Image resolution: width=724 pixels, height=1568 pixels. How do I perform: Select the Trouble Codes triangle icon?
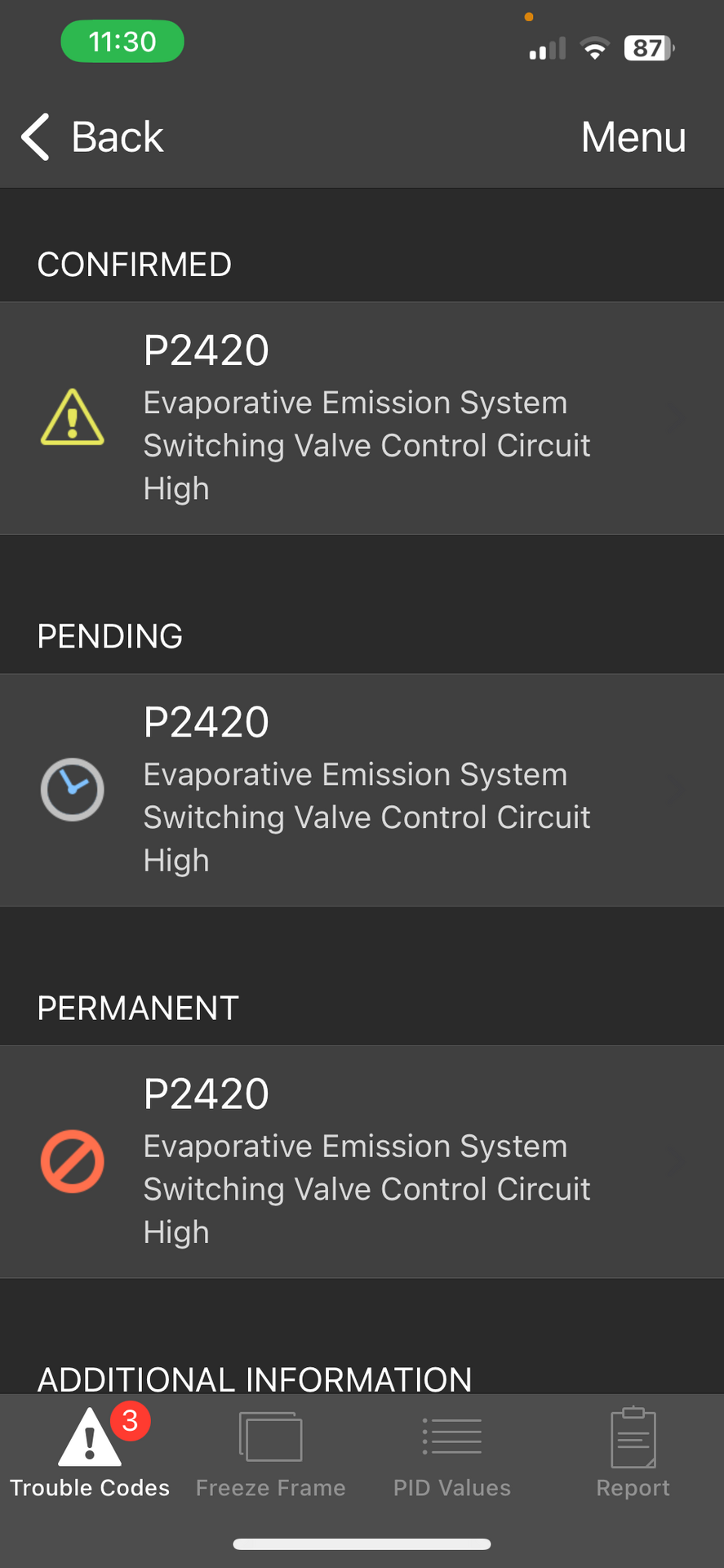[90, 1437]
